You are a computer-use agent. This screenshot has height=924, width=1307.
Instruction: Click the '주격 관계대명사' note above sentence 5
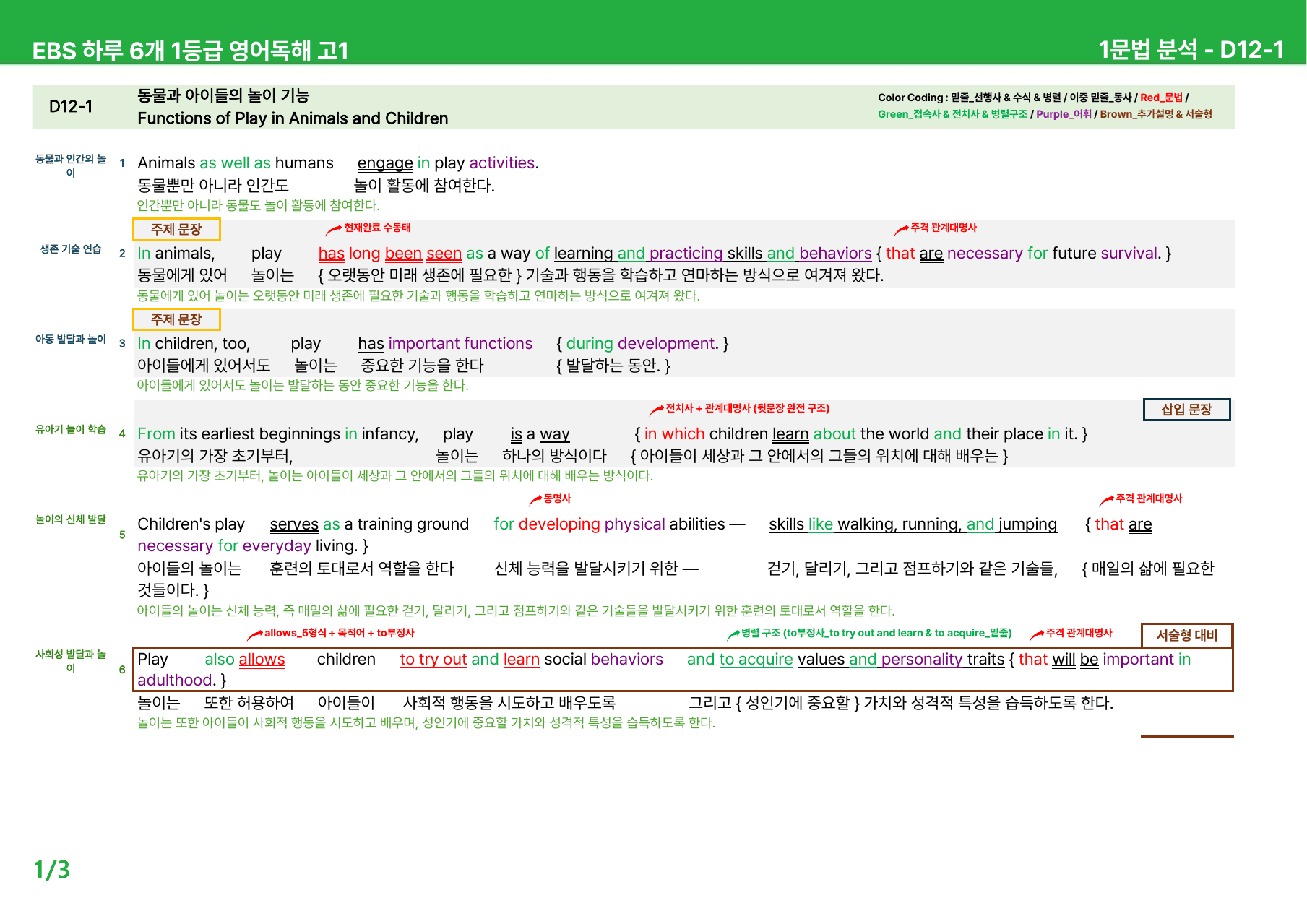click(1149, 498)
